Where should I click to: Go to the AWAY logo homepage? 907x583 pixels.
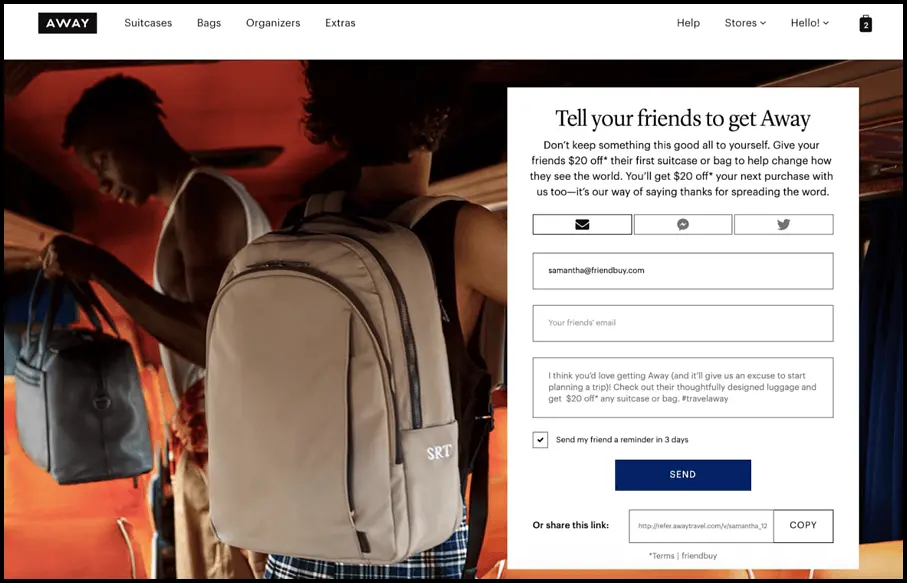[68, 23]
